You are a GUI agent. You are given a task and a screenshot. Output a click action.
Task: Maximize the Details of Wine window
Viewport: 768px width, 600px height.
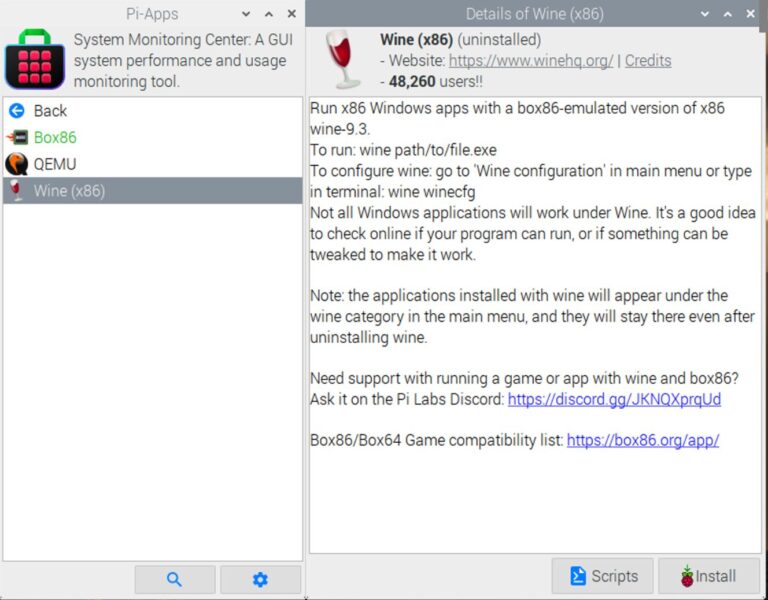730,14
